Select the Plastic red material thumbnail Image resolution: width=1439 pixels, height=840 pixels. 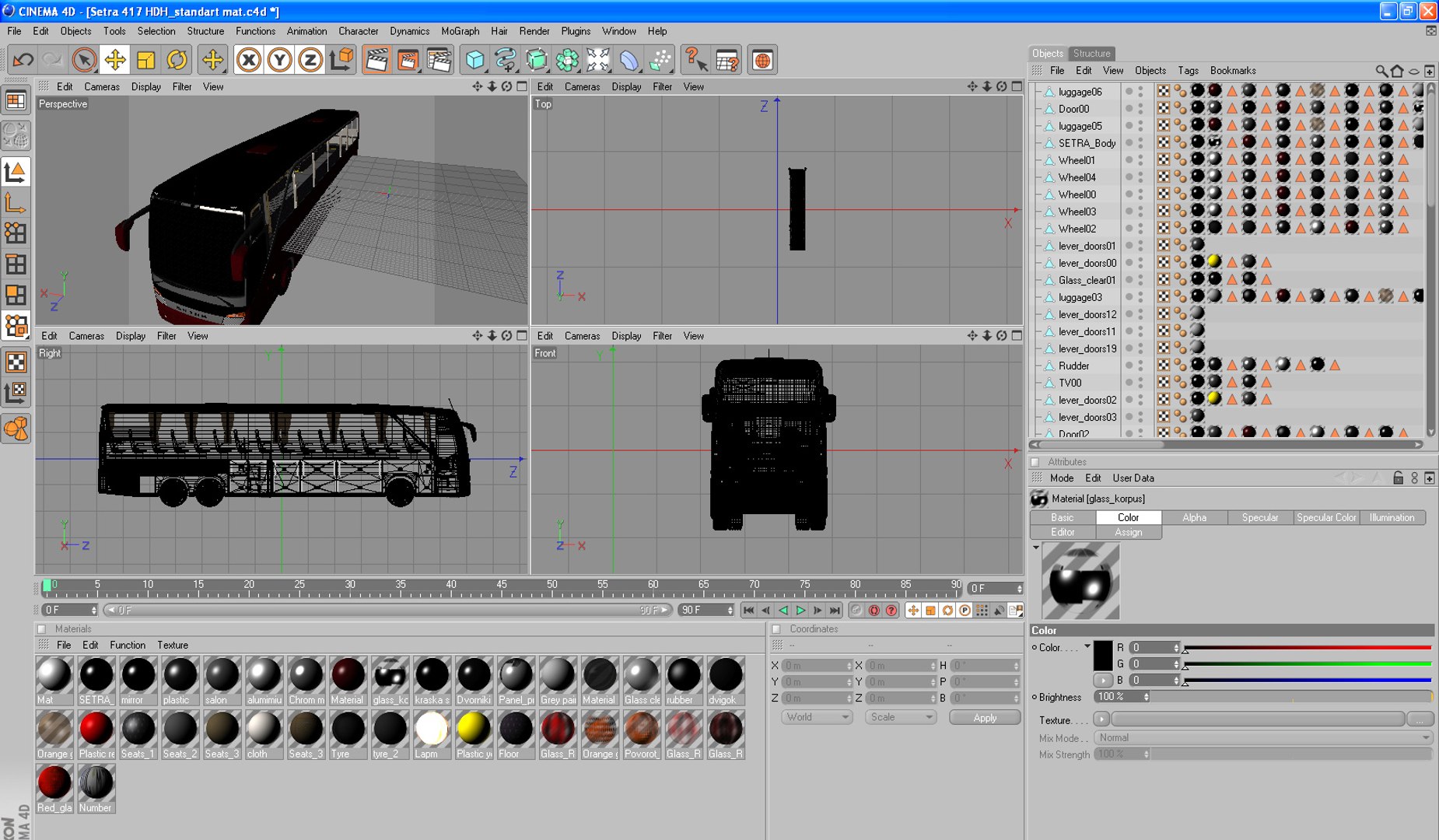96,735
